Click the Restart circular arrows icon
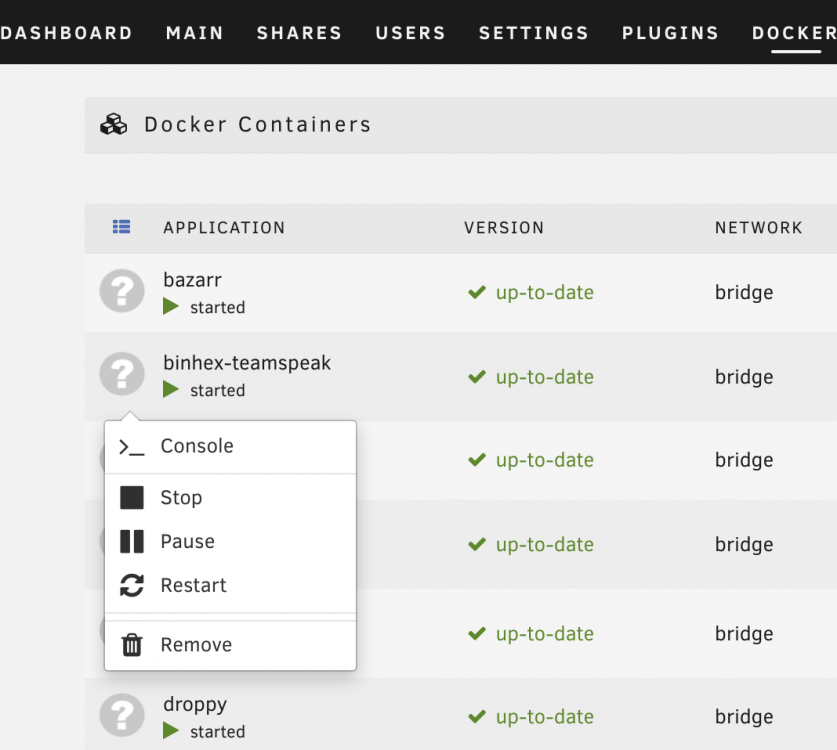The height and width of the screenshot is (750, 837). (x=132, y=586)
